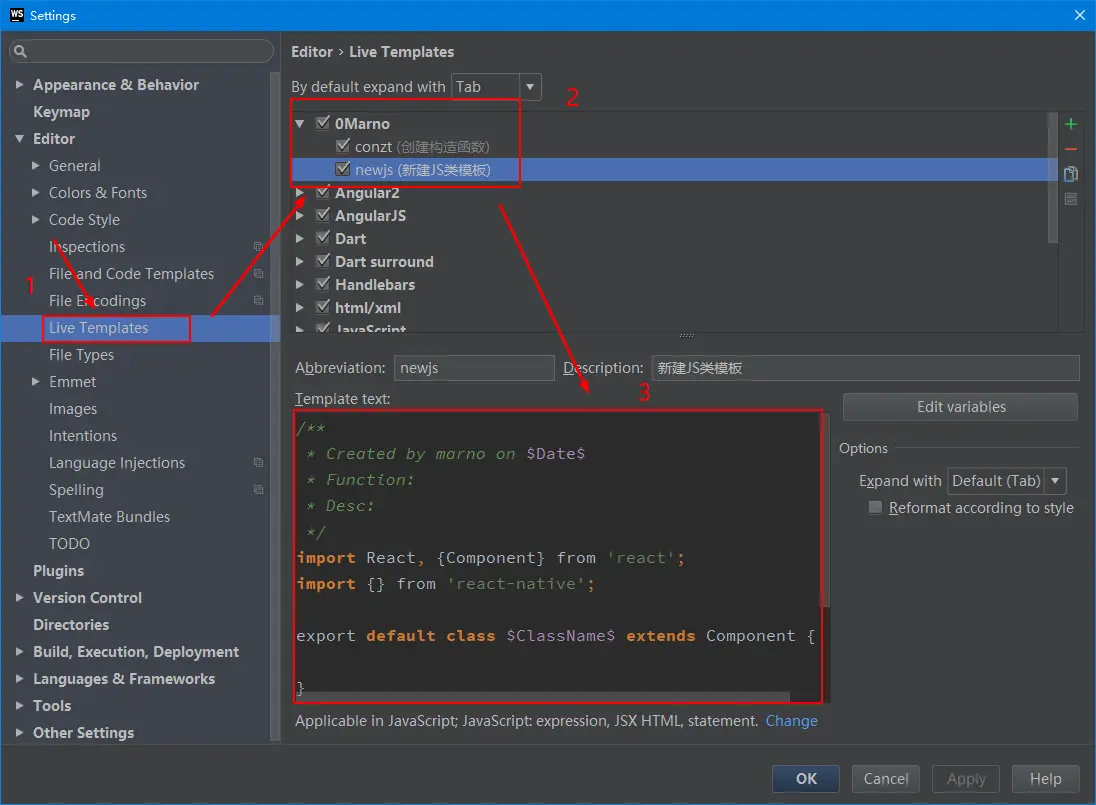Toggle the conzt template checkbox

click(x=342, y=146)
